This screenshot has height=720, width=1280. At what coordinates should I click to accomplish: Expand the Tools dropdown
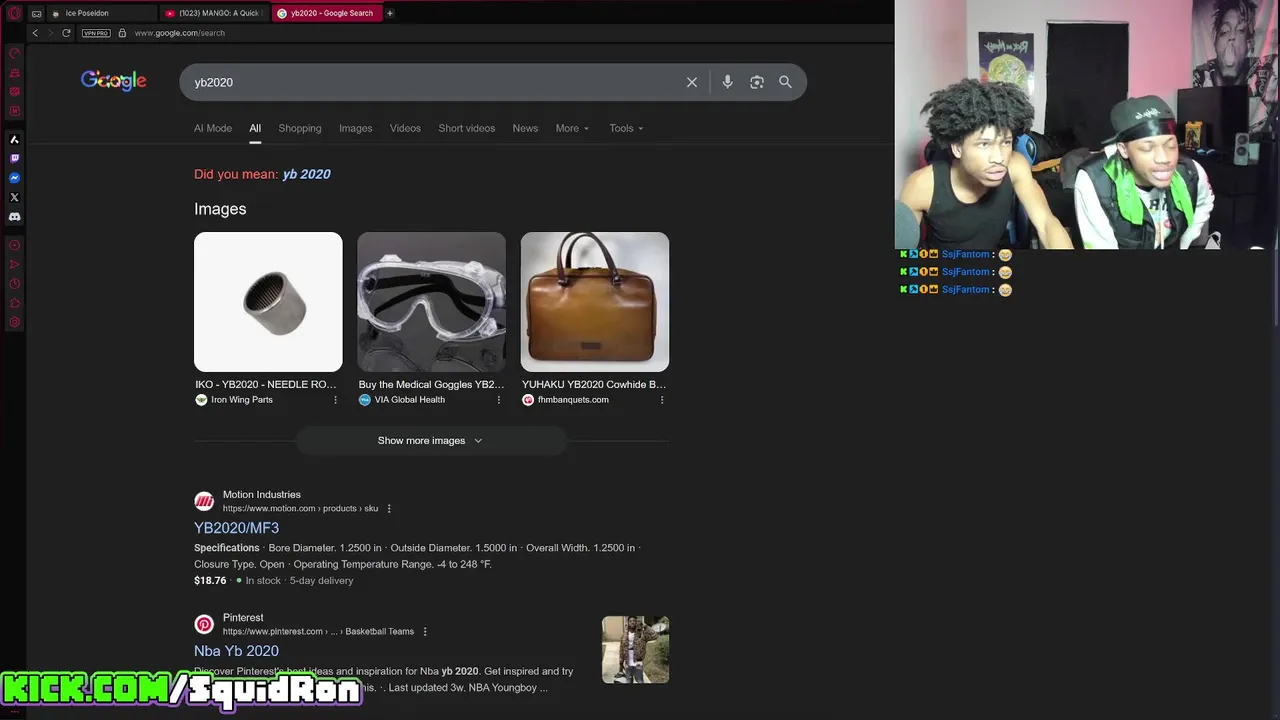pos(626,128)
